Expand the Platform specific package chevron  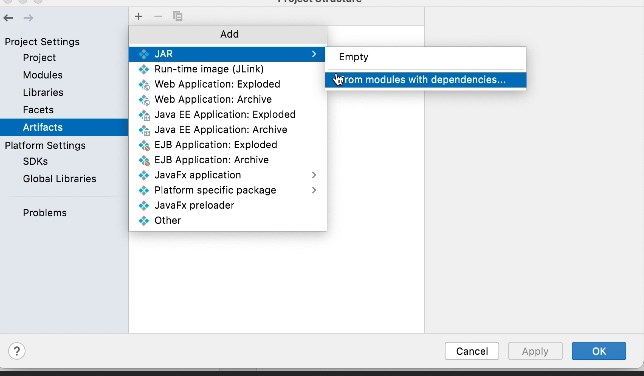click(314, 190)
